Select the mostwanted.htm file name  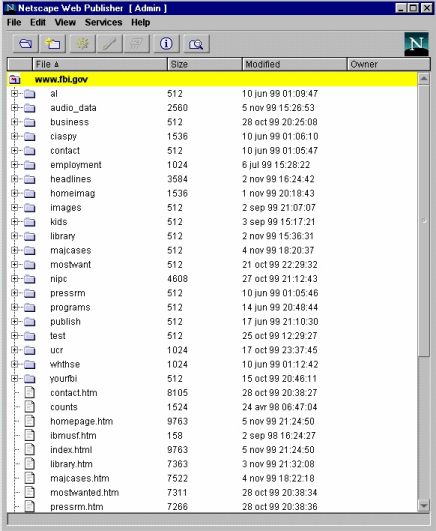(85, 492)
